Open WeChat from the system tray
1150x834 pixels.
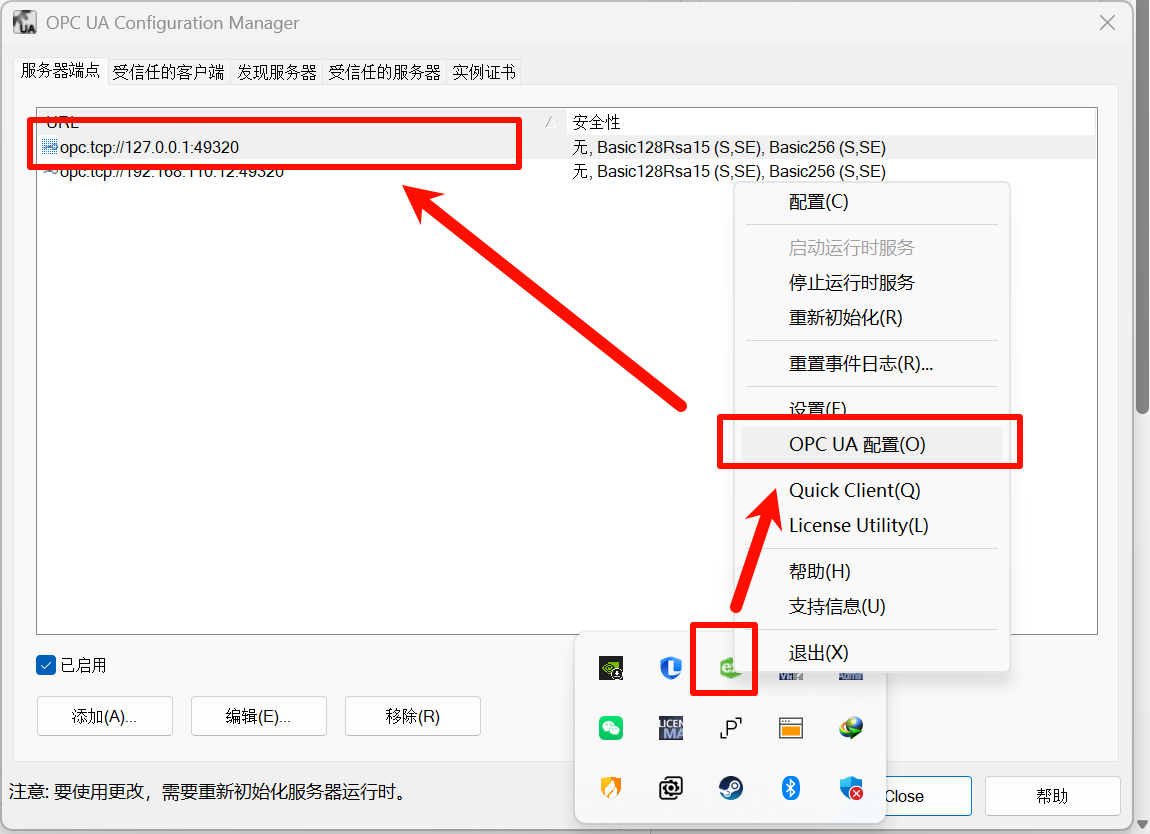pos(611,728)
